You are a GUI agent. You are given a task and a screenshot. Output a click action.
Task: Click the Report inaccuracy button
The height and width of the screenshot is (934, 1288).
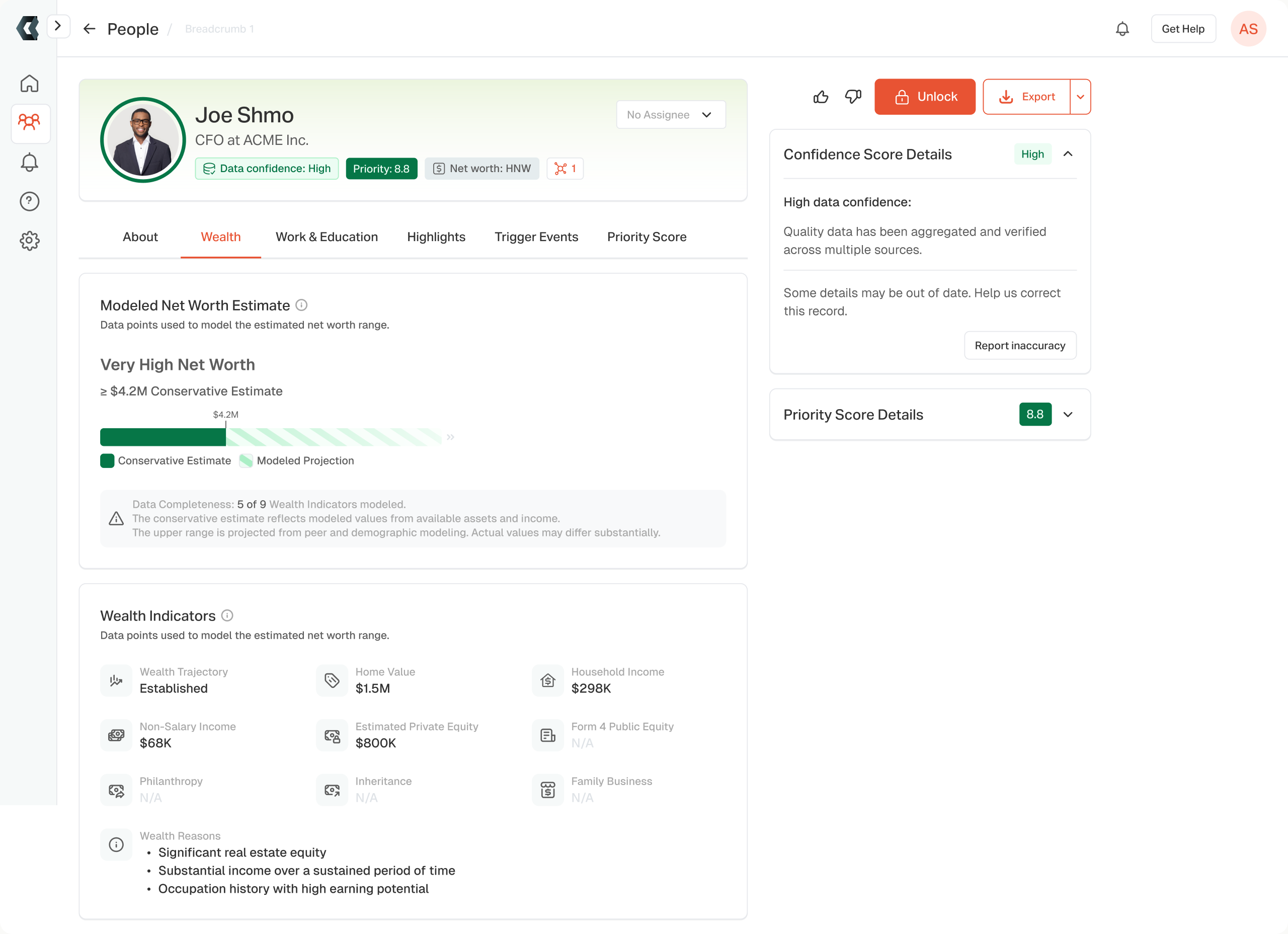coord(1020,345)
